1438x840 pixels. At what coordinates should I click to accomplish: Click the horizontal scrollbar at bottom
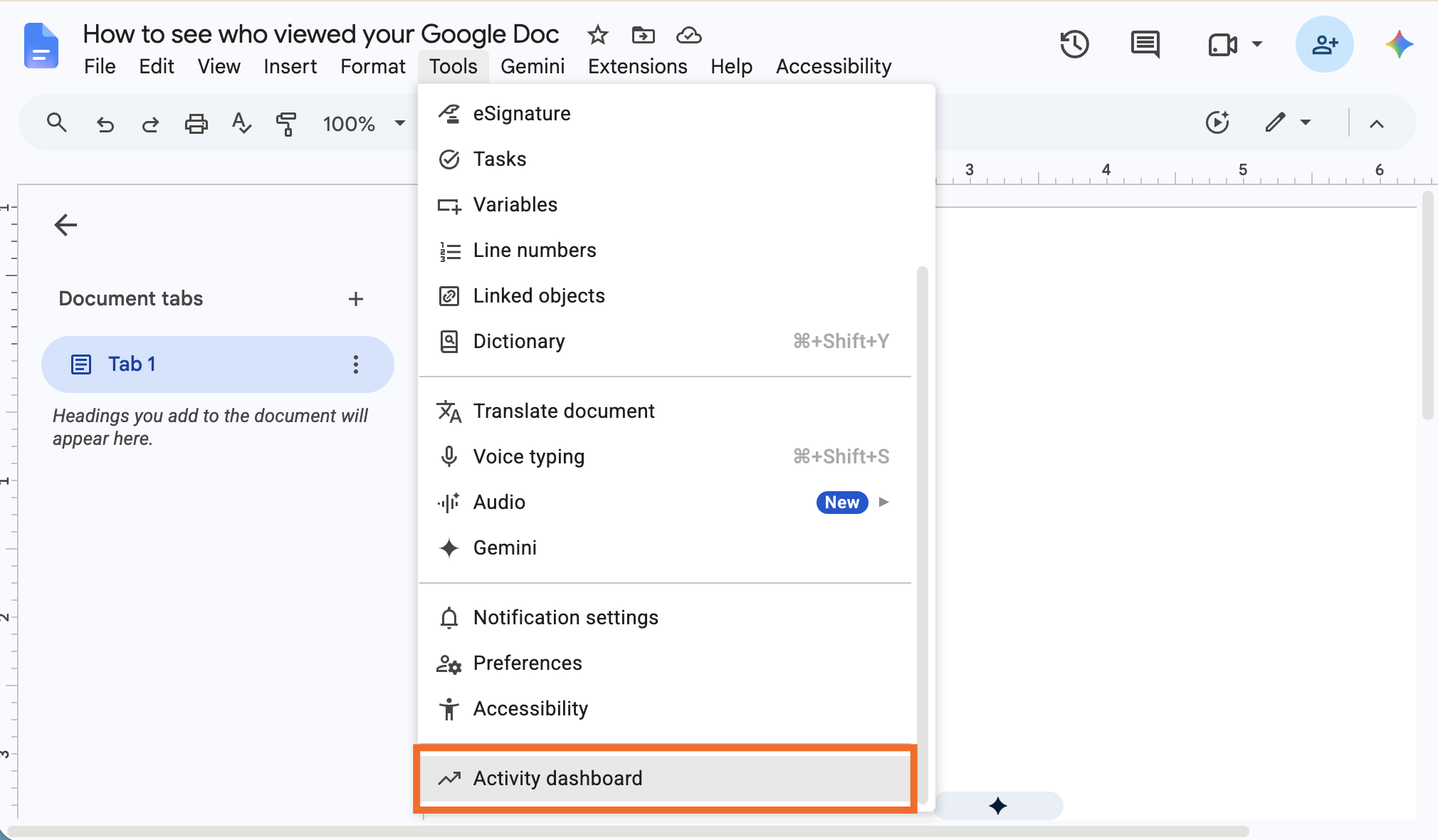pos(628,831)
